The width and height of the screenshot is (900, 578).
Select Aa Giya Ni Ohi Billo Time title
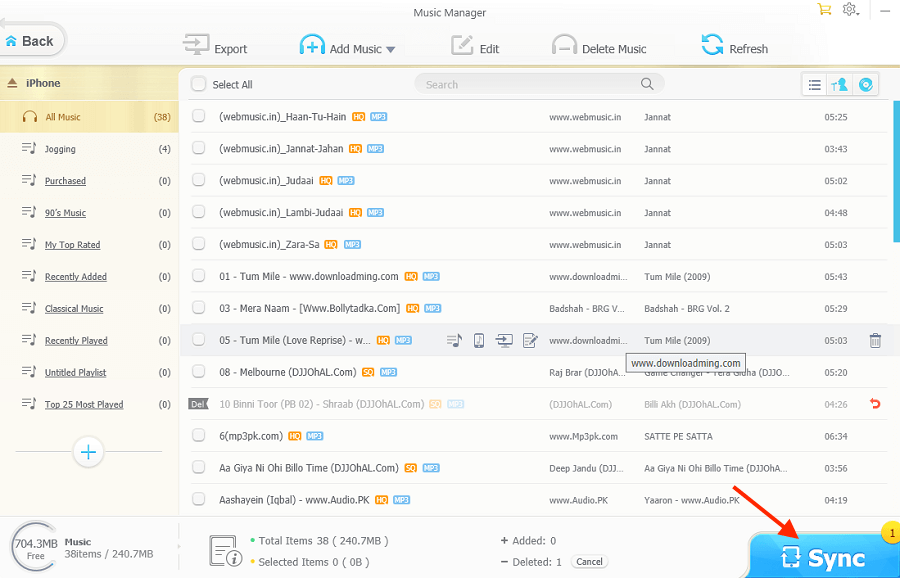(309, 468)
